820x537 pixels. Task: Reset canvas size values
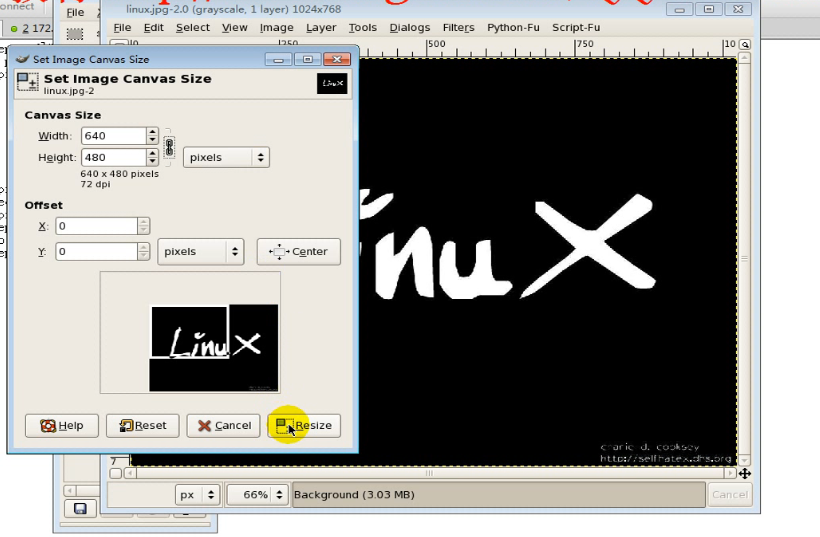point(143,426)
